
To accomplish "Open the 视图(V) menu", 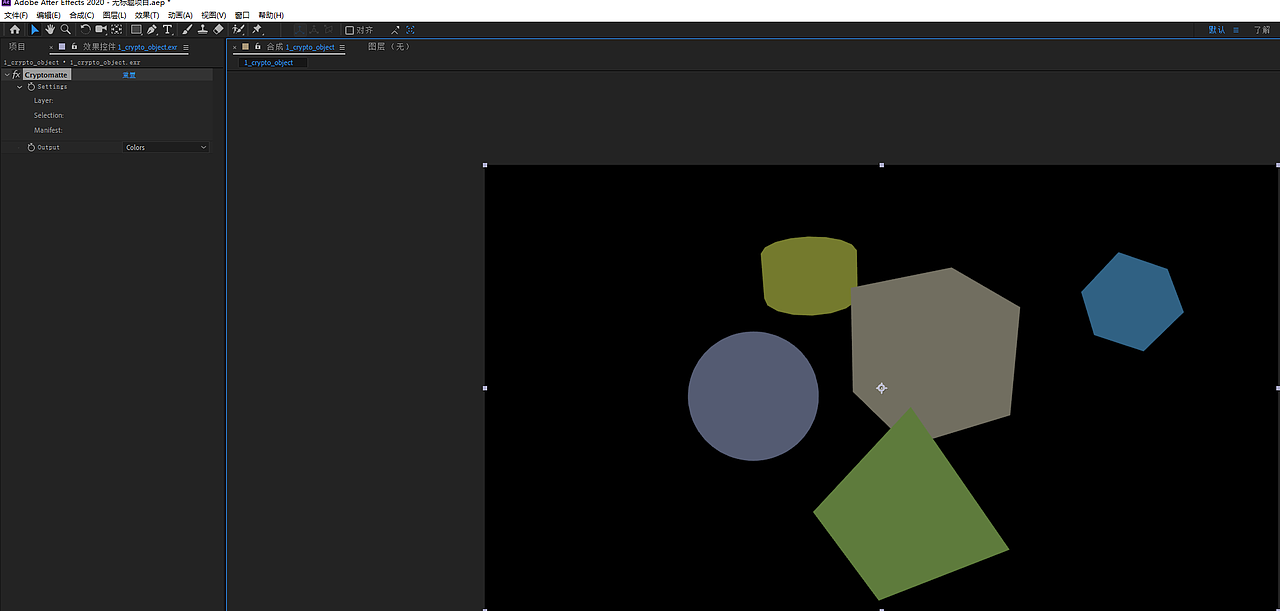I will pyautogui.click(x=213, y=16).
